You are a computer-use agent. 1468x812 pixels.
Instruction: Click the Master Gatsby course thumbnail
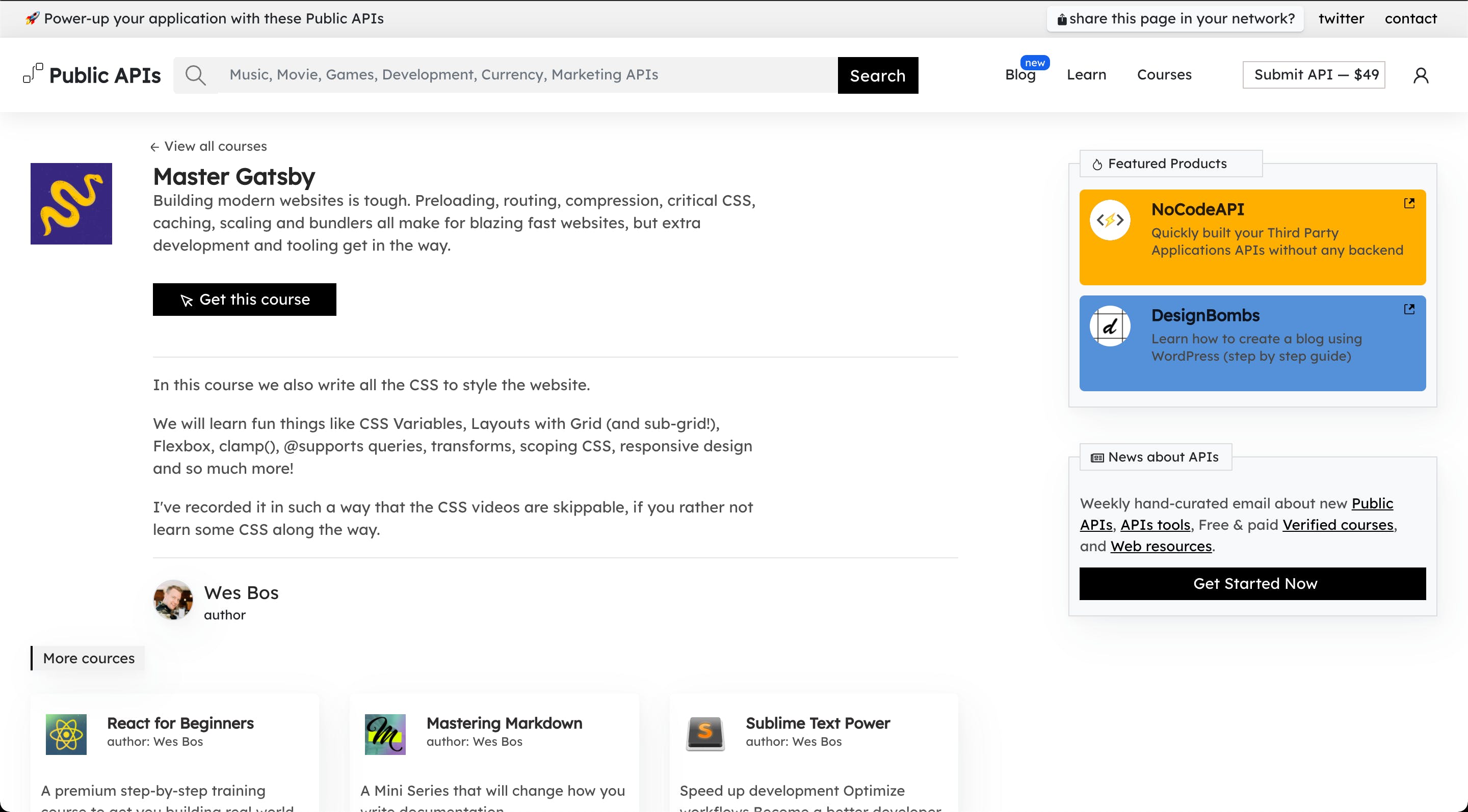coord(71,204)
